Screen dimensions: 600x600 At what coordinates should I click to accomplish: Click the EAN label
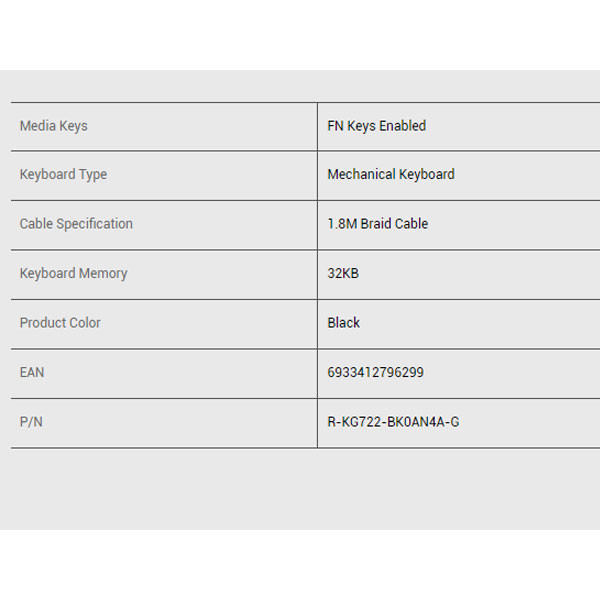pos(32,372)
